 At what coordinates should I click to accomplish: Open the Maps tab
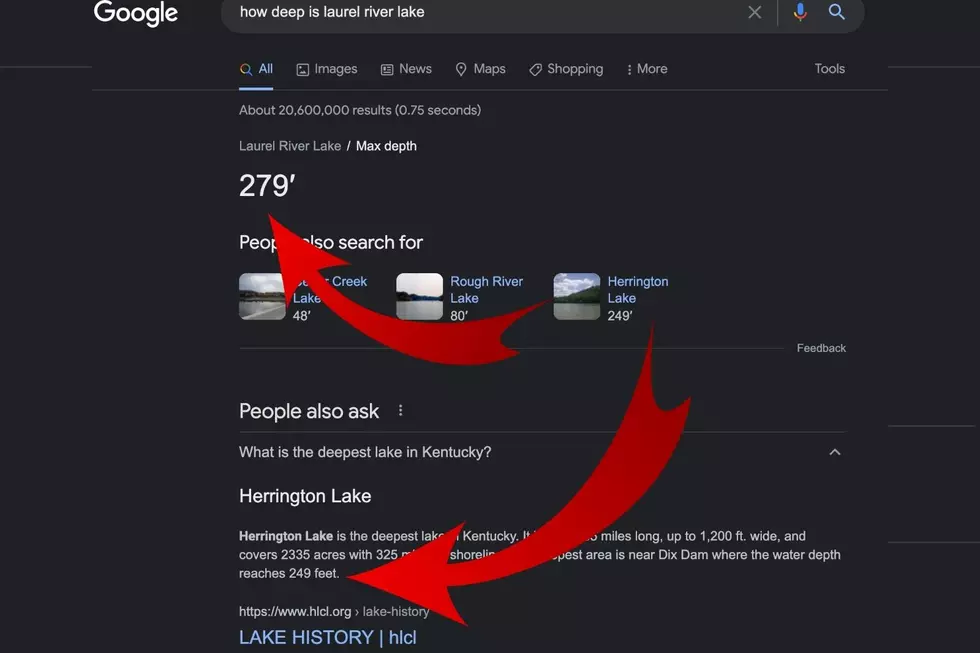pos(480,69)
